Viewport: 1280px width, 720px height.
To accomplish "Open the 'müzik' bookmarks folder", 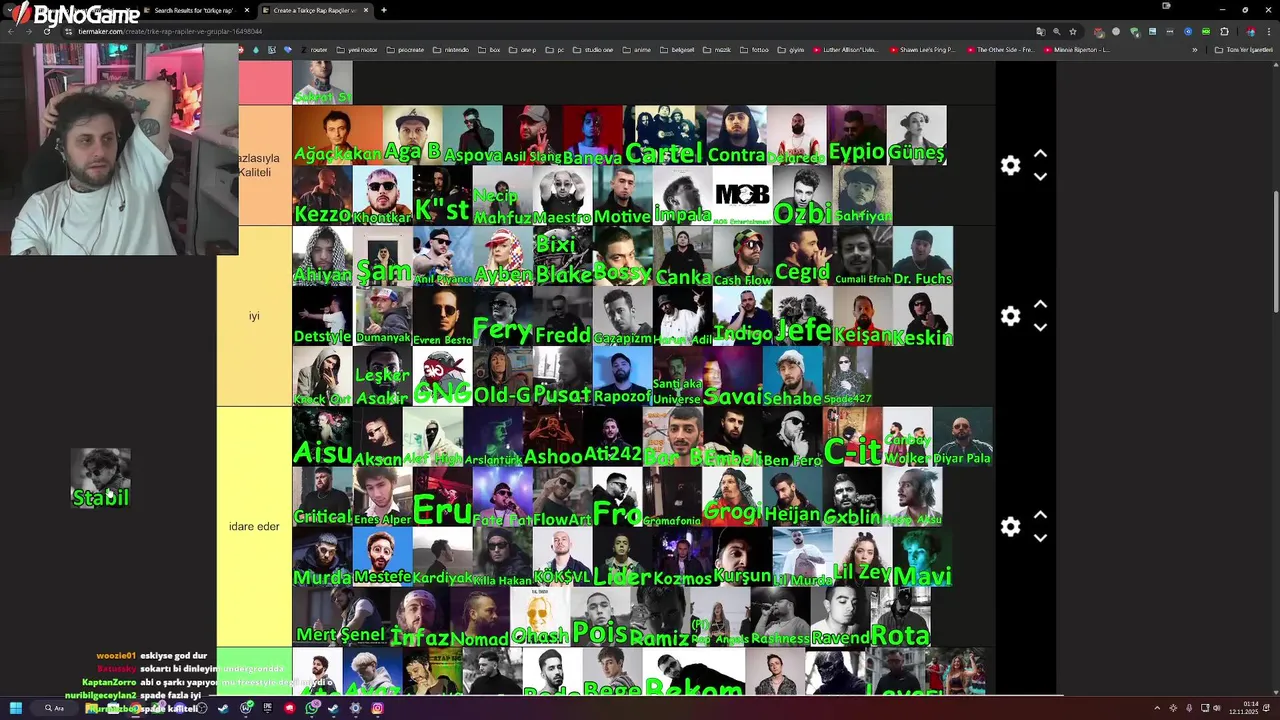I will (719, 50).
